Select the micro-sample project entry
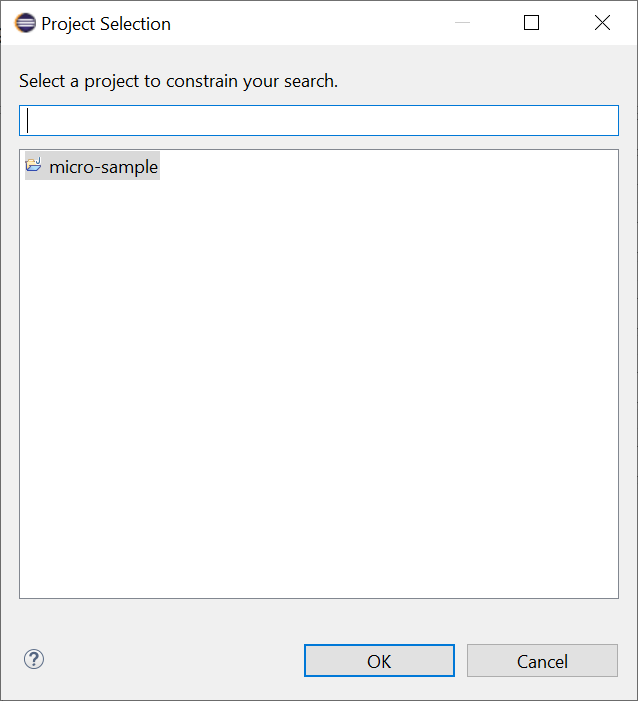638x701 pixels. click(x=103, y=167)
